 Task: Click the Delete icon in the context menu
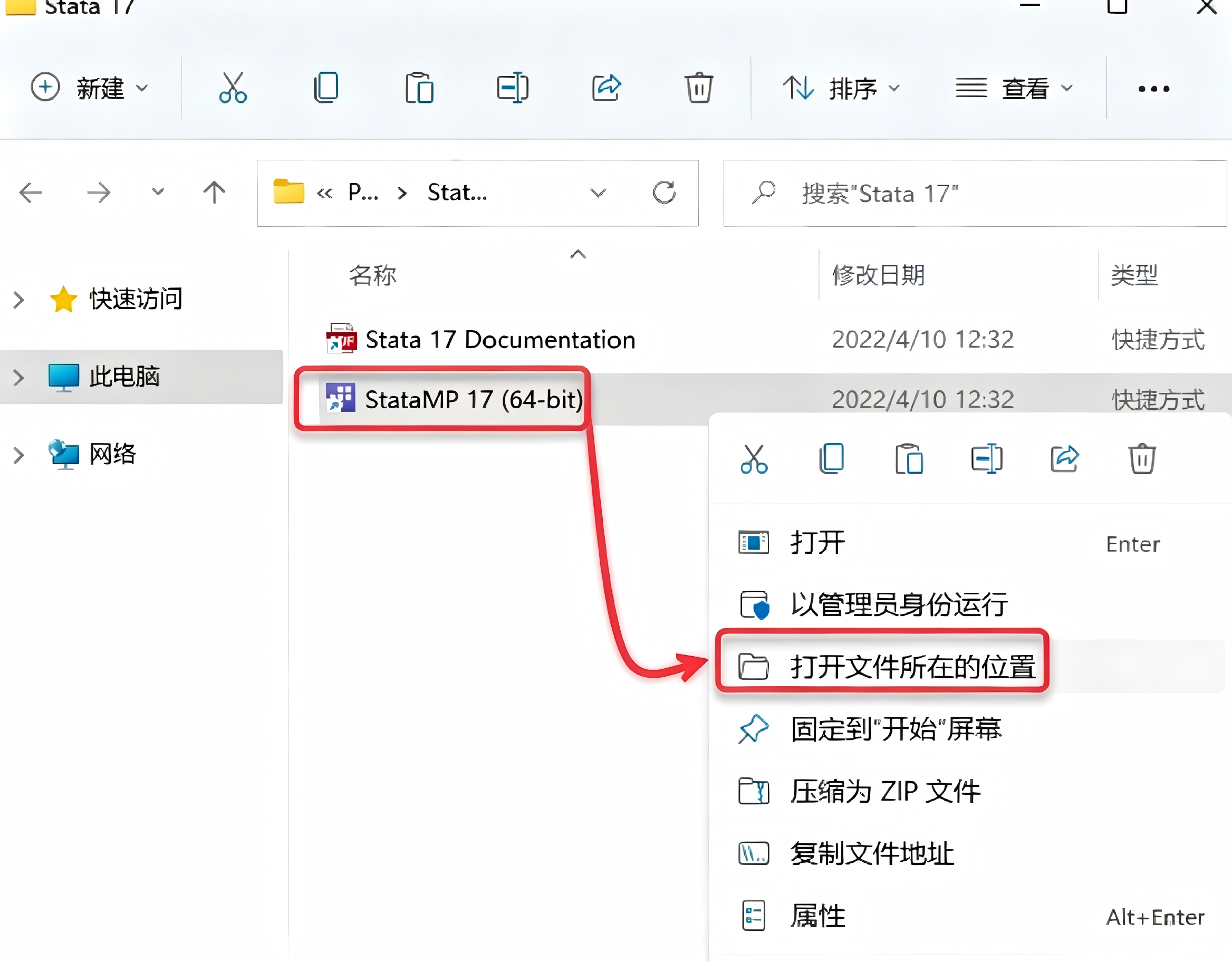coord(1142,459)
